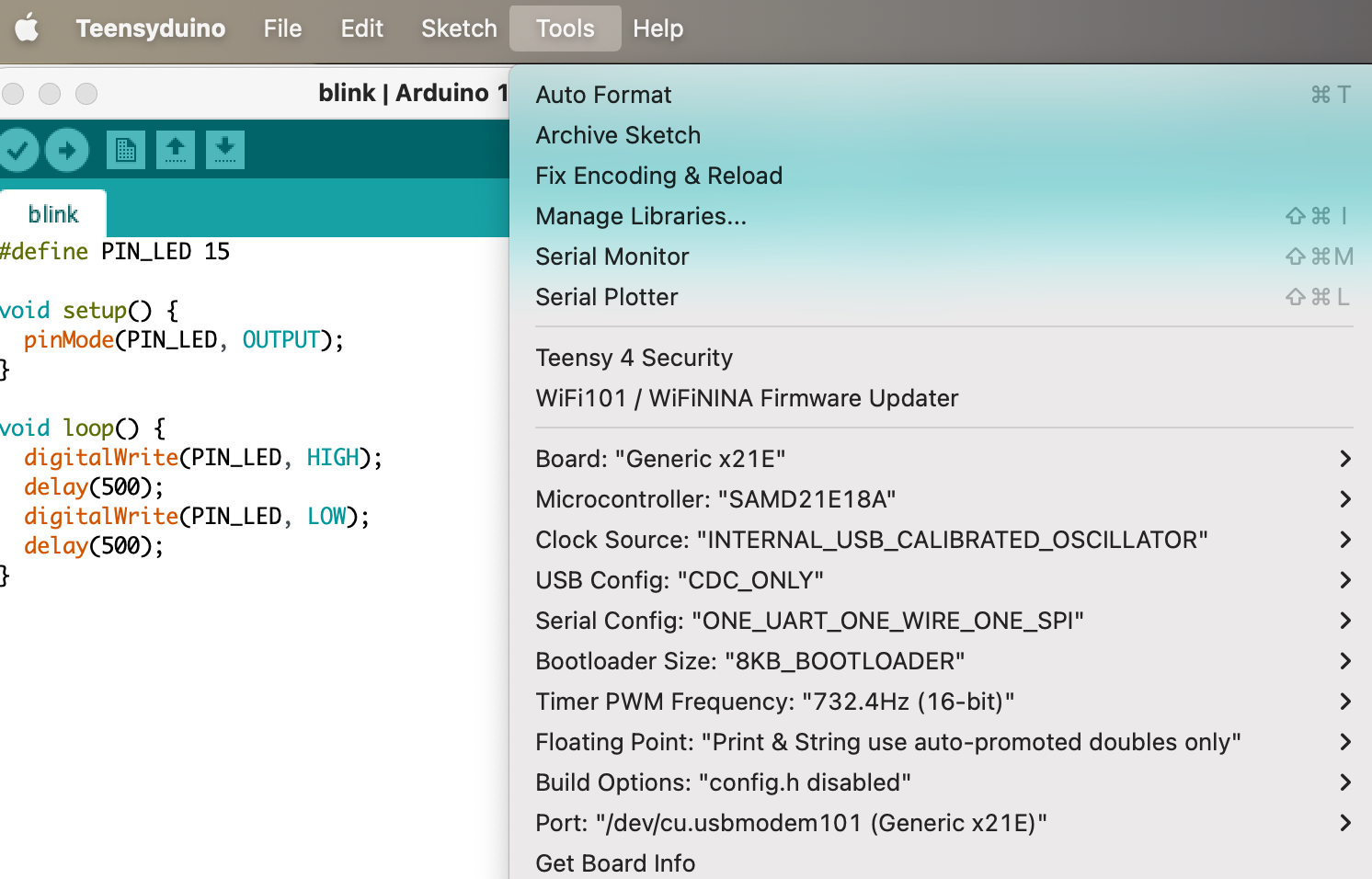Choose Manage Libraries... menu entry
This screenshot has width=1372, height=879.
point(641,216)
